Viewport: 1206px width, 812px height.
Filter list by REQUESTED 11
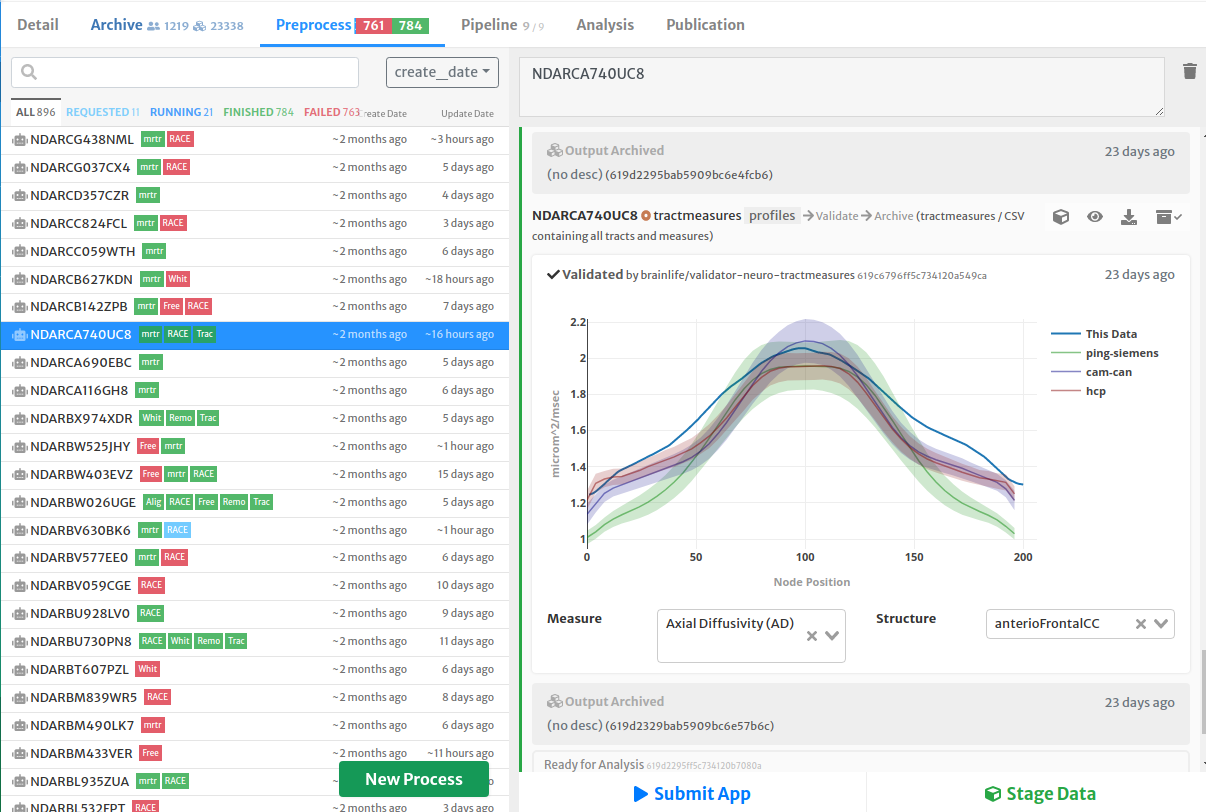103,112
